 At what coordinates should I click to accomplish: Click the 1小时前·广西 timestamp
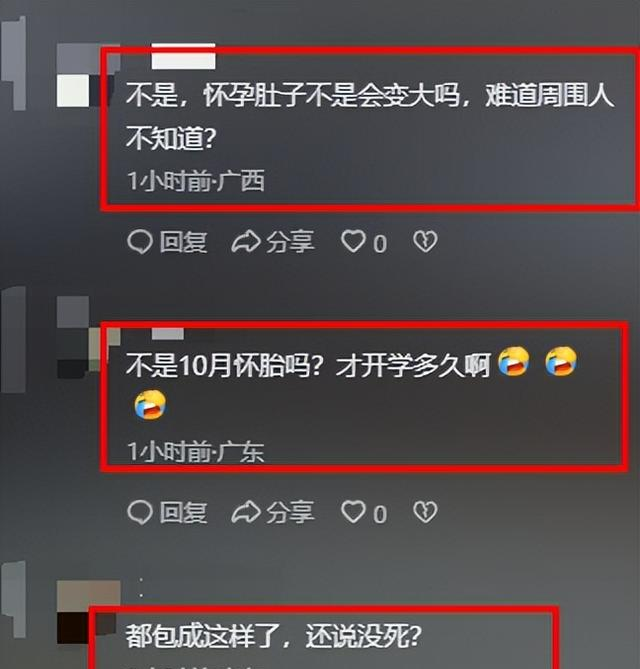coord(196,181)
